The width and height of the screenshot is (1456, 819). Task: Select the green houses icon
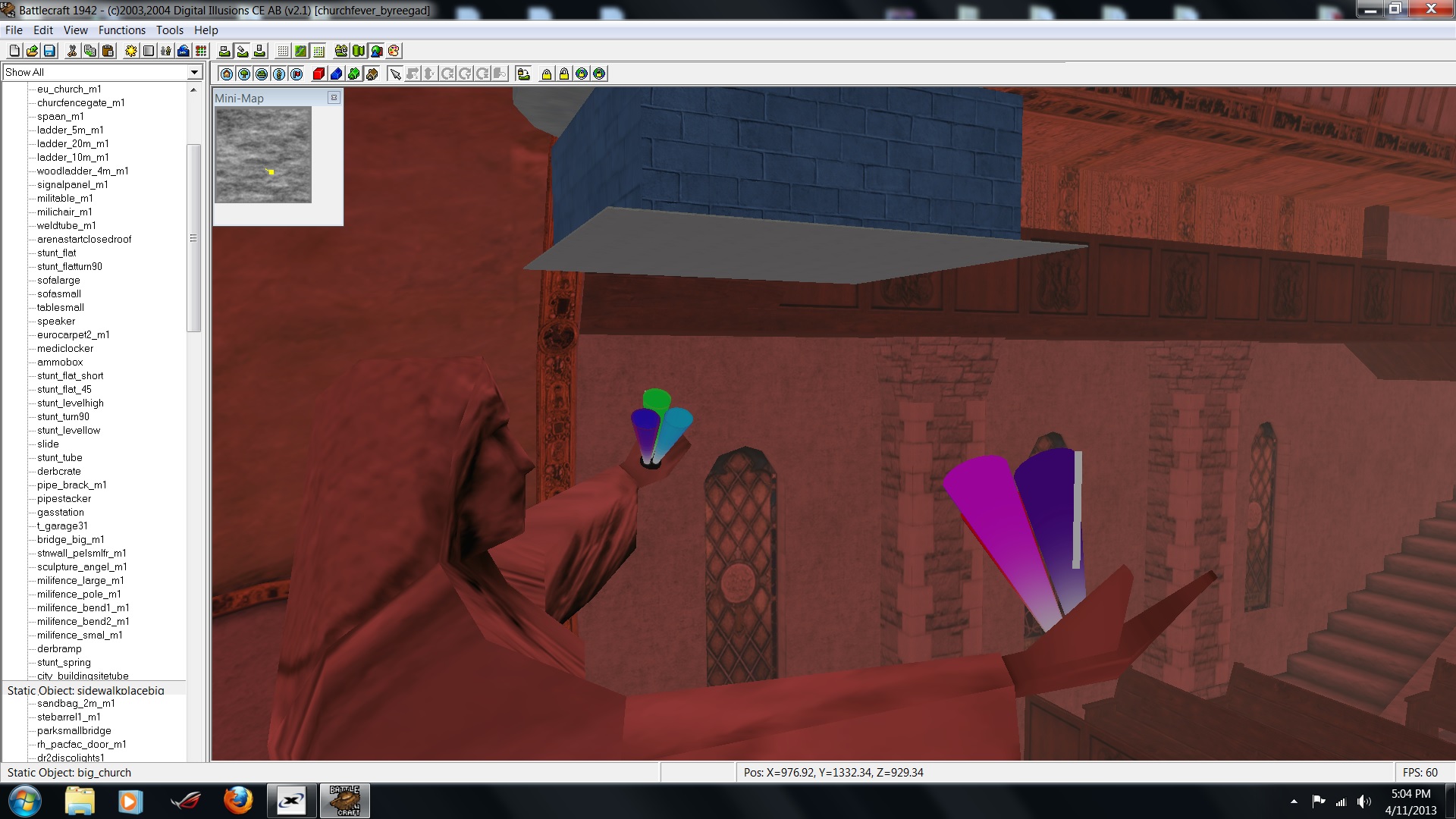(x=353, y=74)
